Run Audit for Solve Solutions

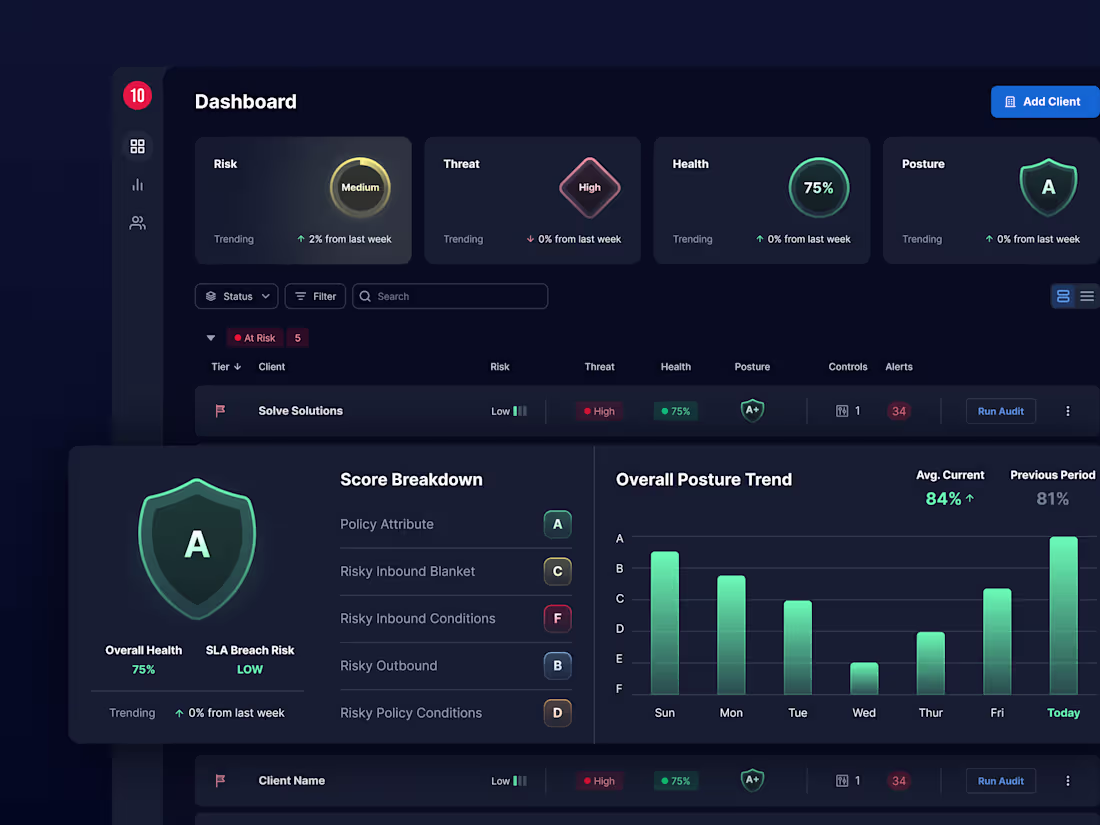[x=1000, y=411]
